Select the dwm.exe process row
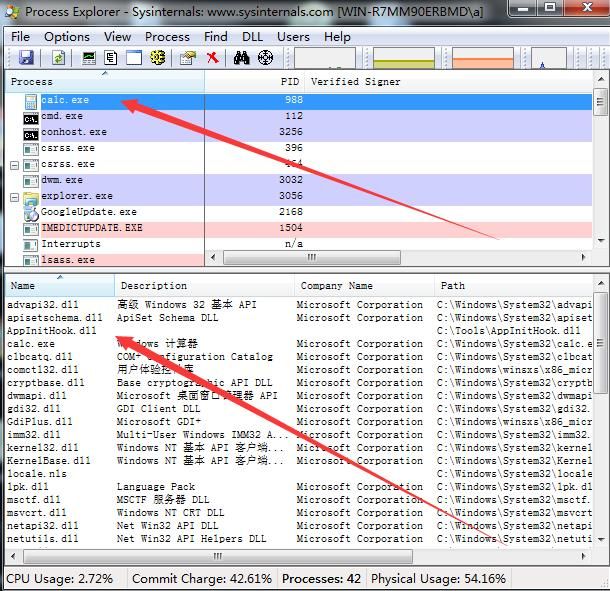This screenshot has height=591, width=610. click(299, 180)
